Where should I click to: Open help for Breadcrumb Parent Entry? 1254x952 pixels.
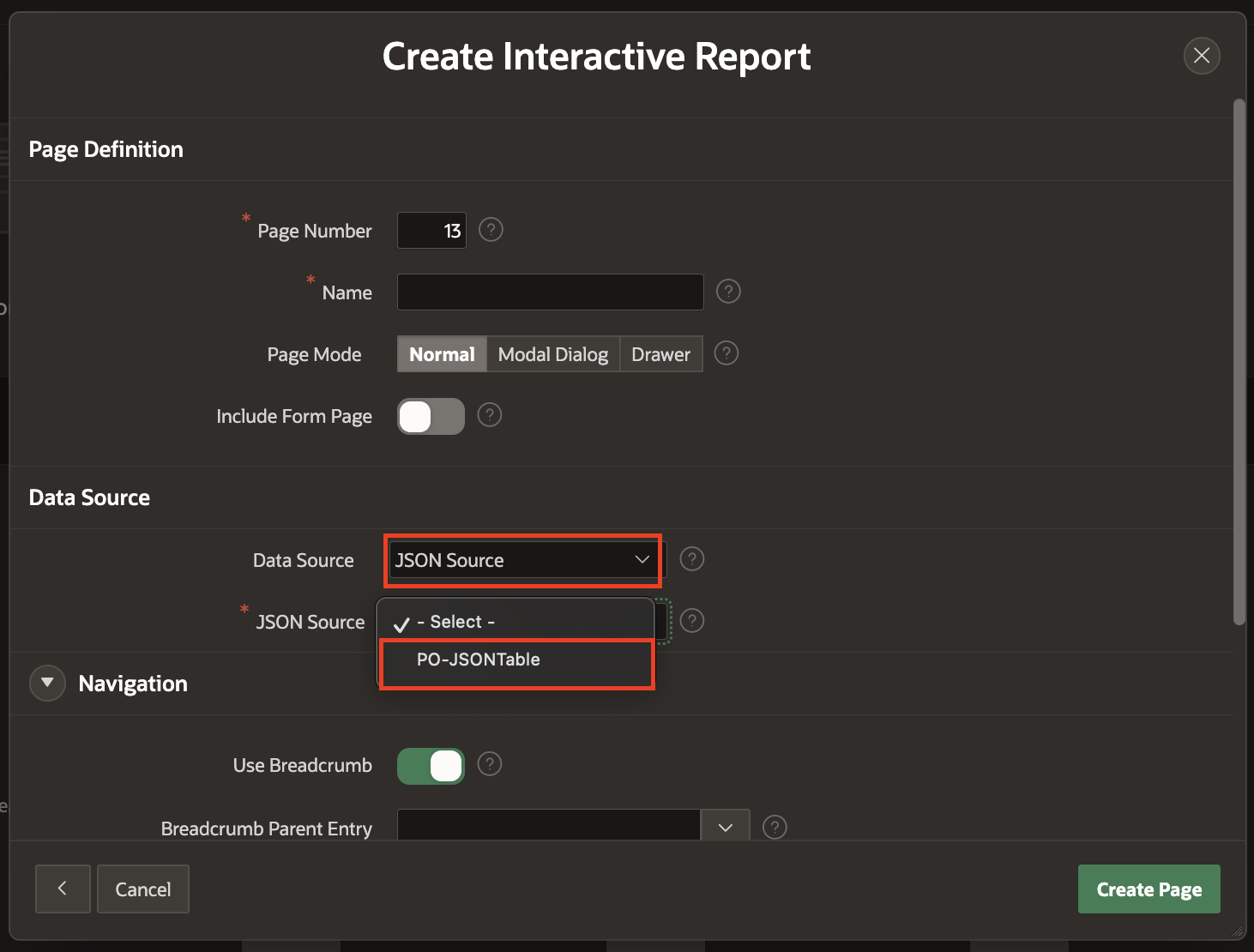tap(775, 827)
